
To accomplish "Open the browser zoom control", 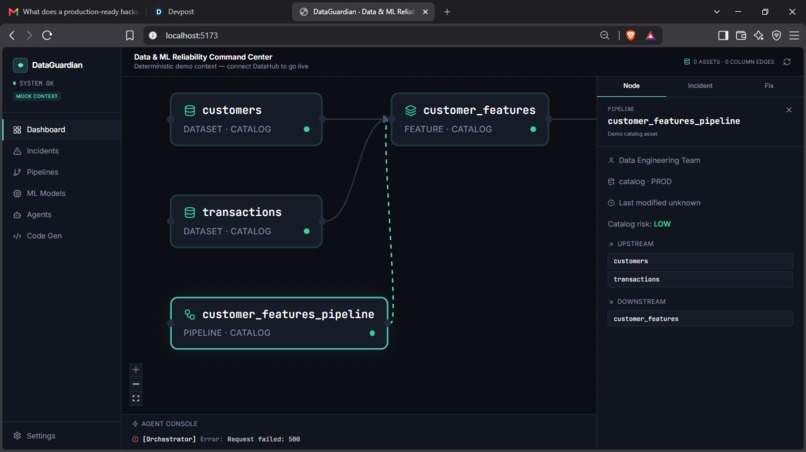I will (604, 35).
